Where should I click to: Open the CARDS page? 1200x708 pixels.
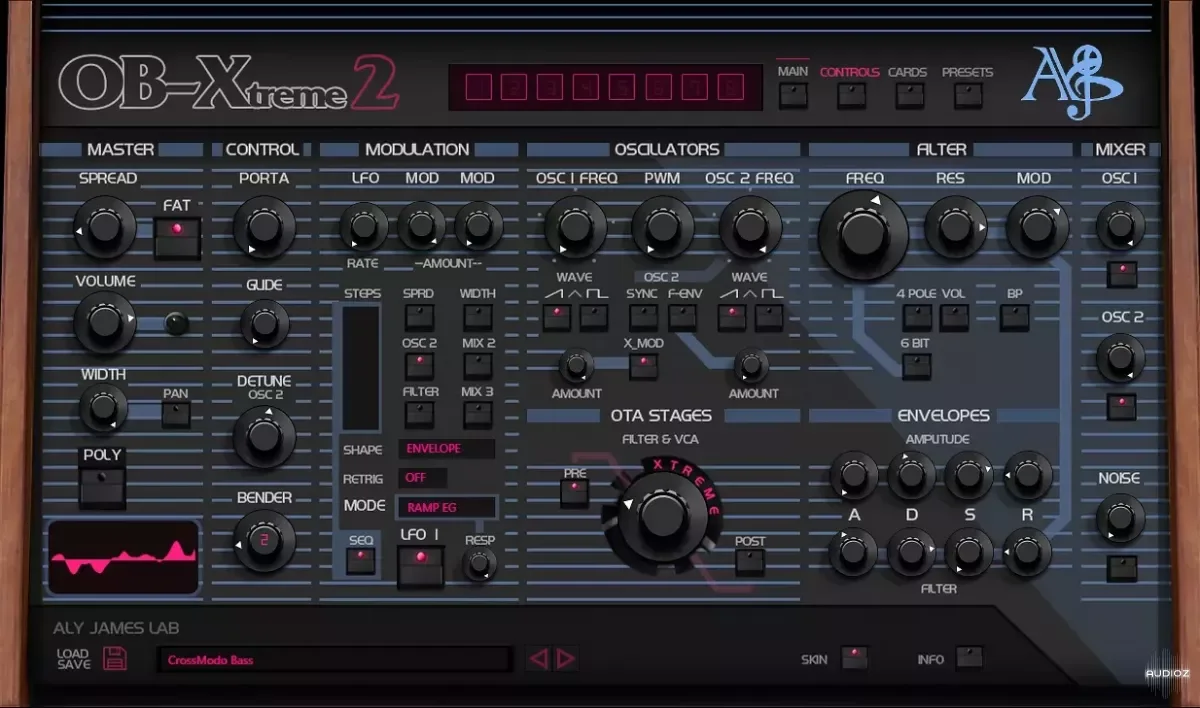[909, 95]
